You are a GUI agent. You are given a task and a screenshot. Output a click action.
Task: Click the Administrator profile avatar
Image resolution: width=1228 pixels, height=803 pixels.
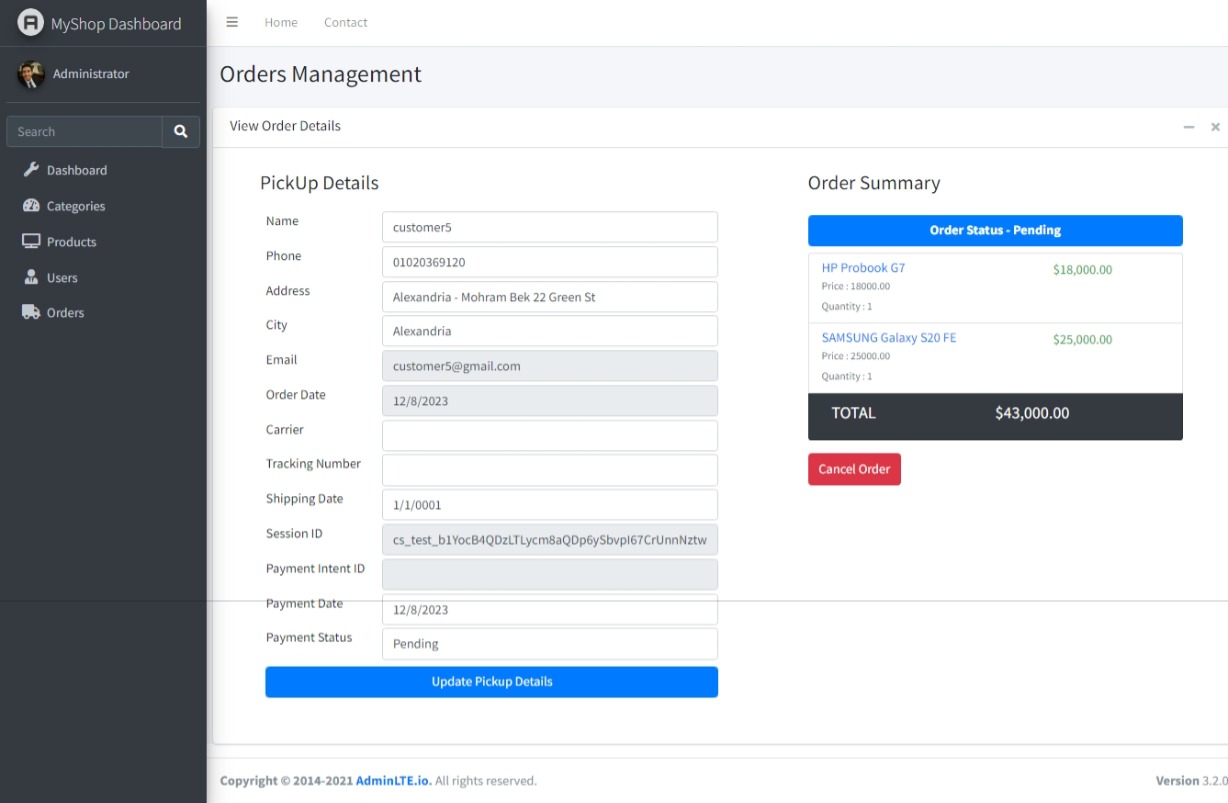tap(31, 74)
